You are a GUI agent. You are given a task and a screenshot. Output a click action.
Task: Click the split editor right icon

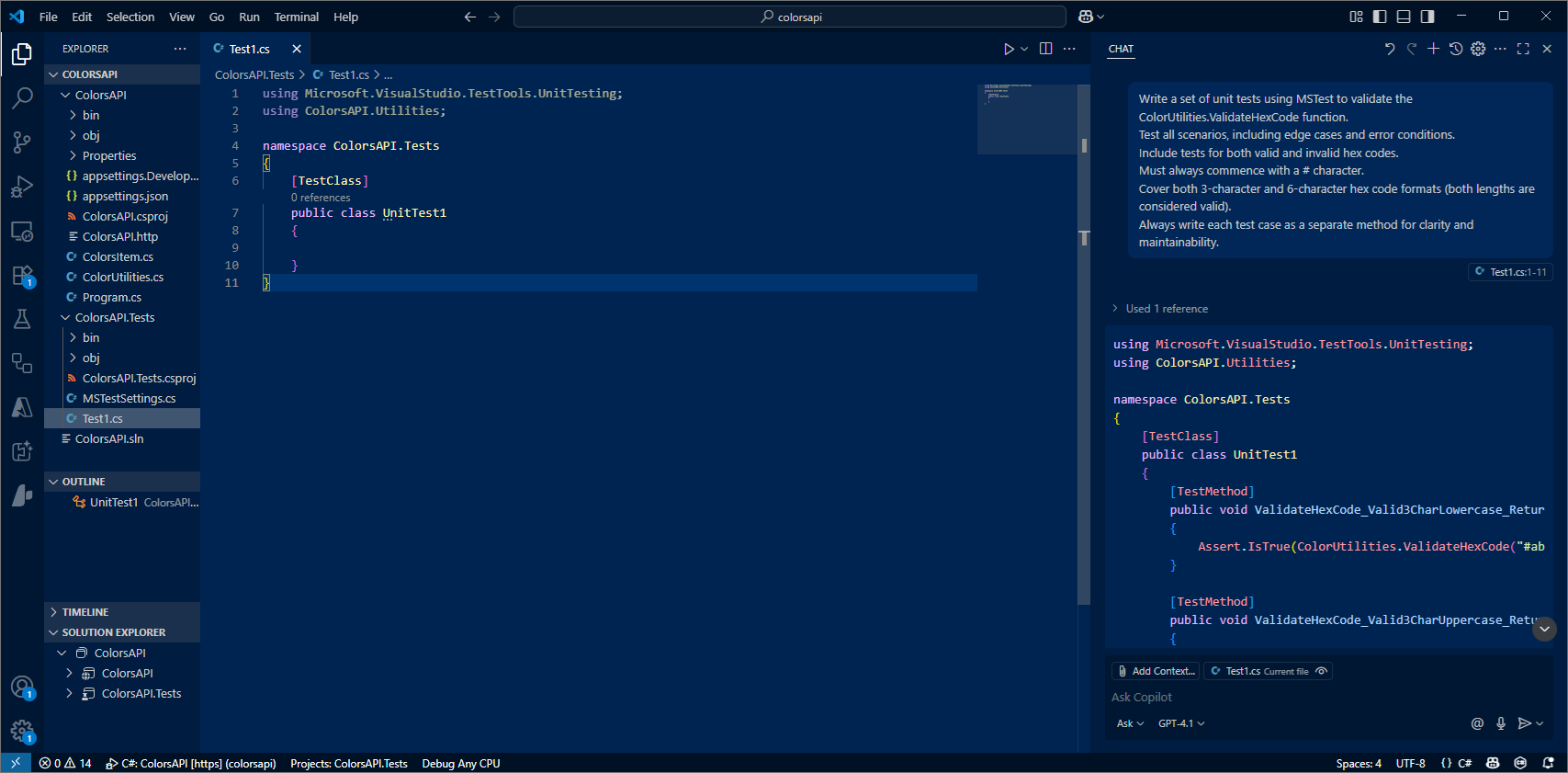click(1045, 49)
